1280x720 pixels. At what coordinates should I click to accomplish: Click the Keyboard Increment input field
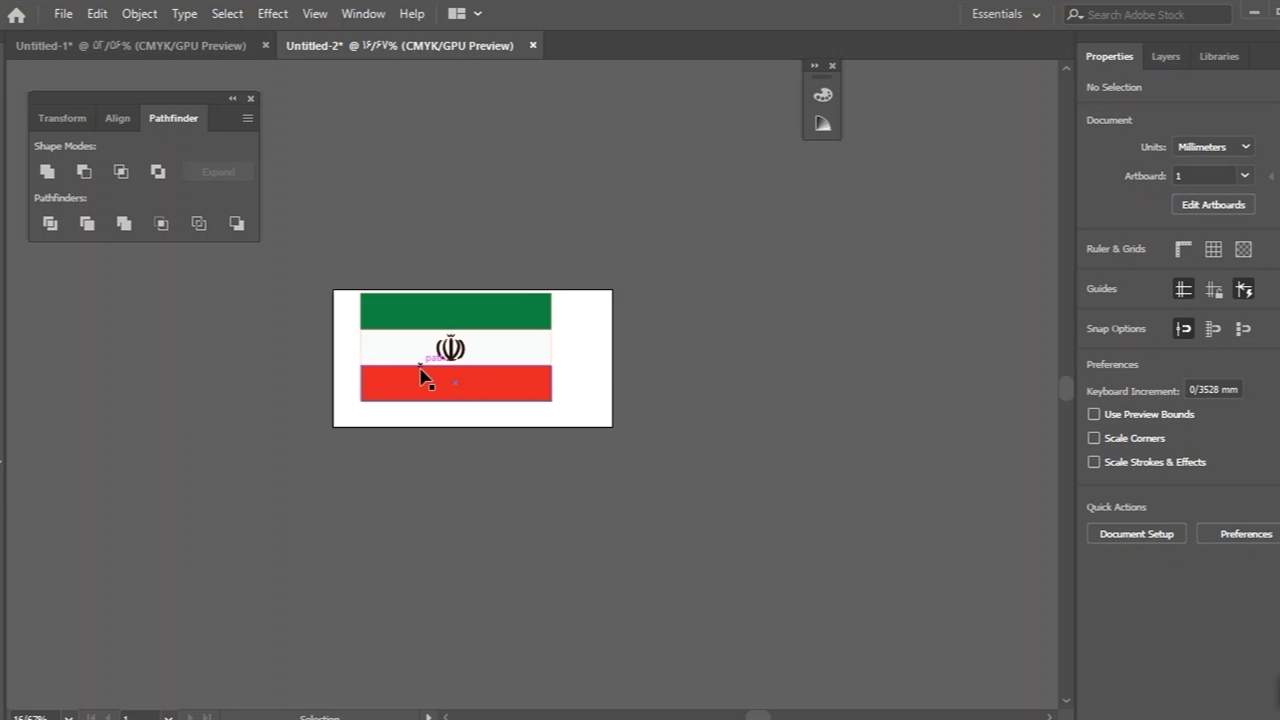pos(1213,390)
